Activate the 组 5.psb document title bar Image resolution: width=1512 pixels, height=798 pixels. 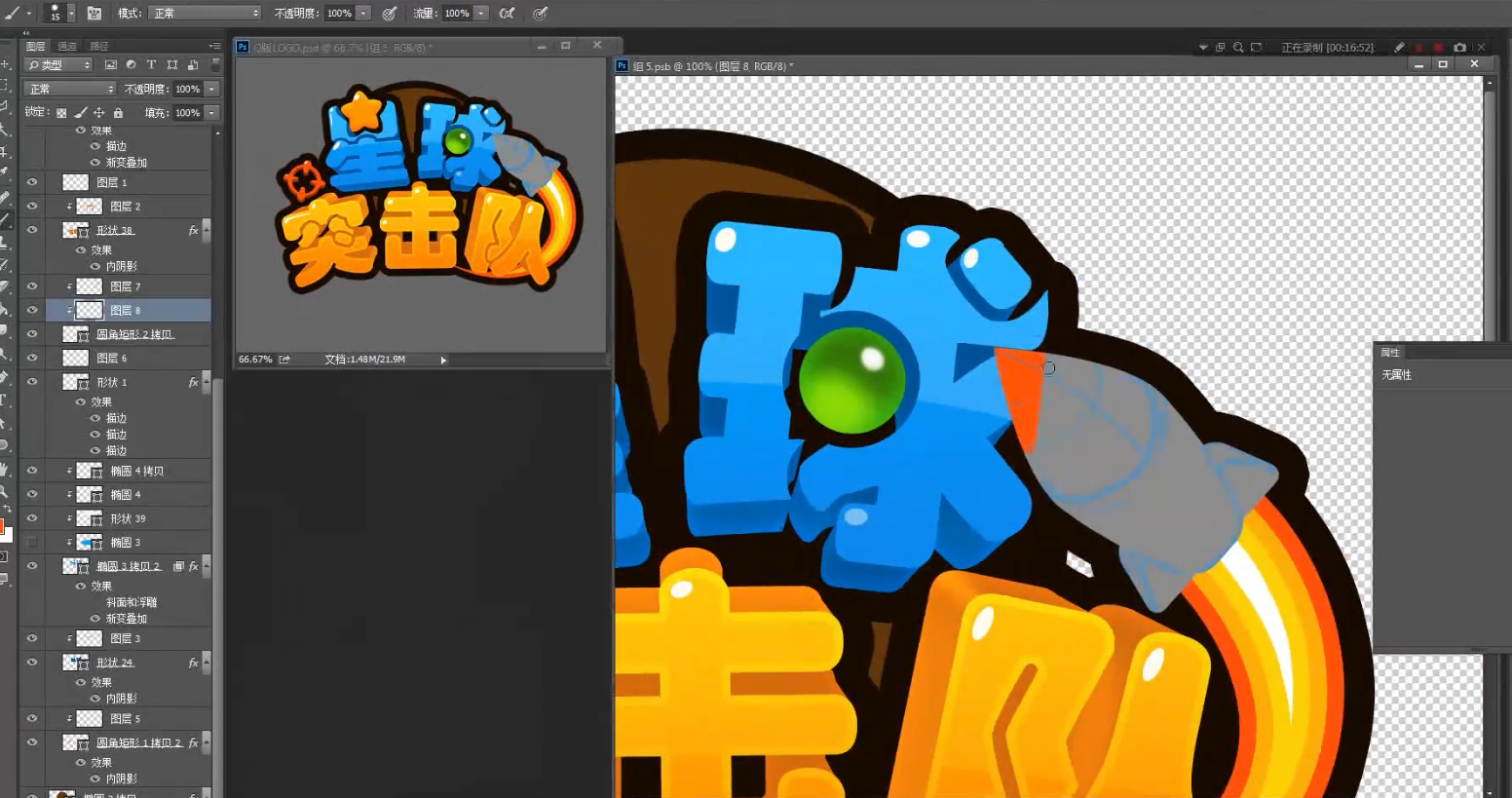tap(713, 66)
